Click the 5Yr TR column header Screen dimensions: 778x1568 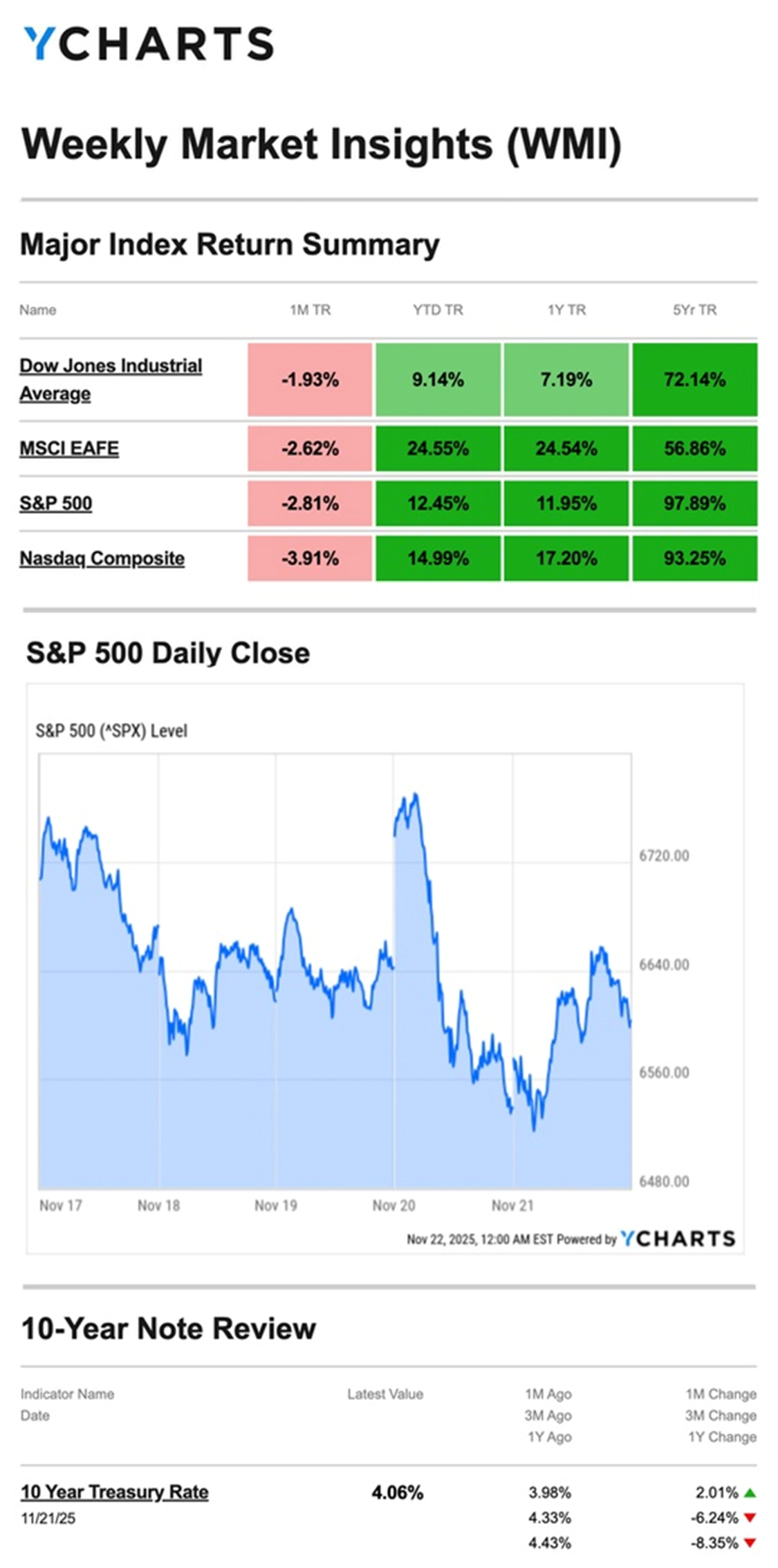pos(694,310)
